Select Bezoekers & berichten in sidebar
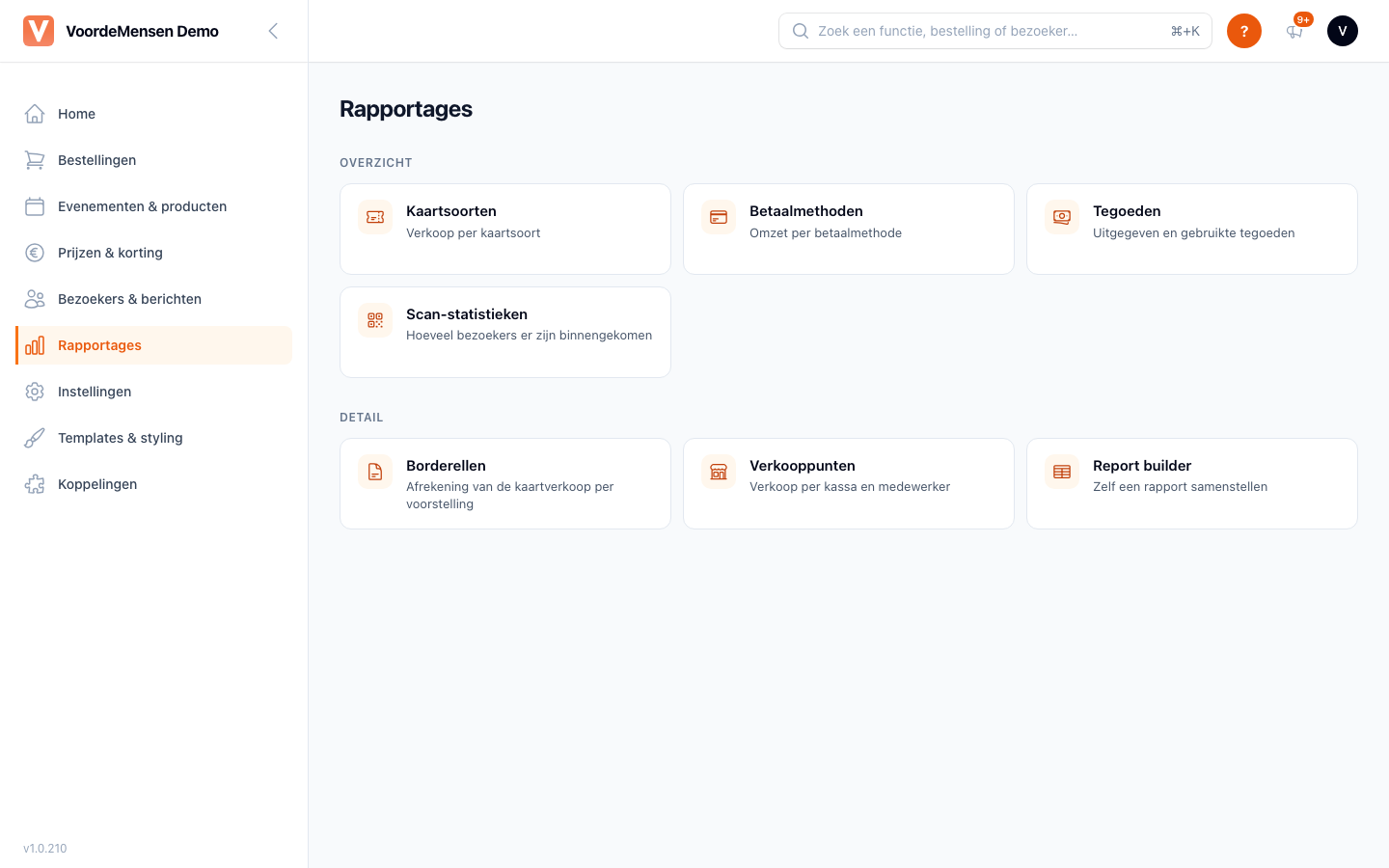 pos(154,299)
